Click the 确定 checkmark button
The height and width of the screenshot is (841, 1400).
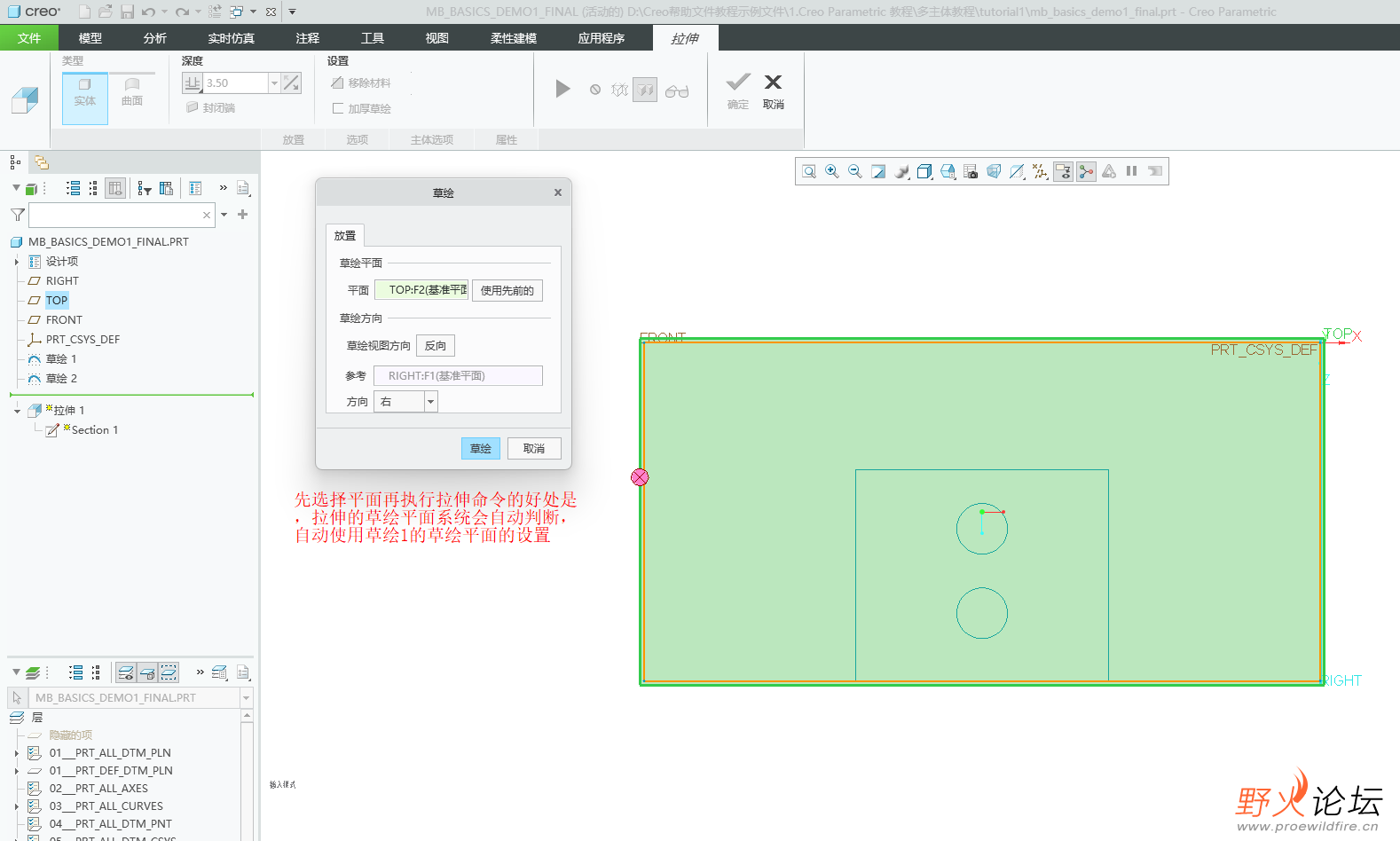pyautogui.click(x=738, y=91)
